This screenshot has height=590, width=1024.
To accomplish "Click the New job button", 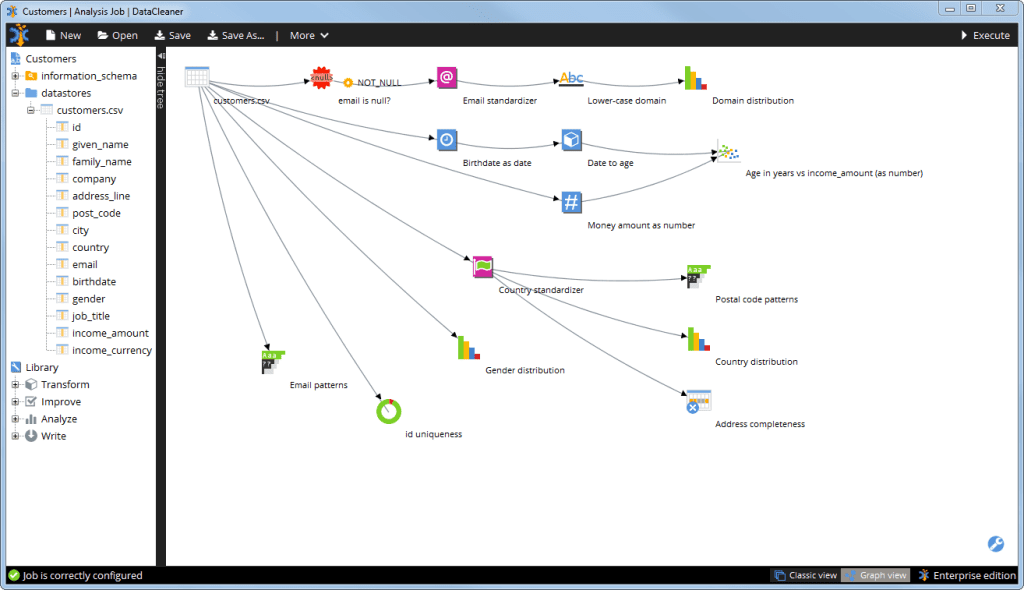I will (x=62, y=35).
